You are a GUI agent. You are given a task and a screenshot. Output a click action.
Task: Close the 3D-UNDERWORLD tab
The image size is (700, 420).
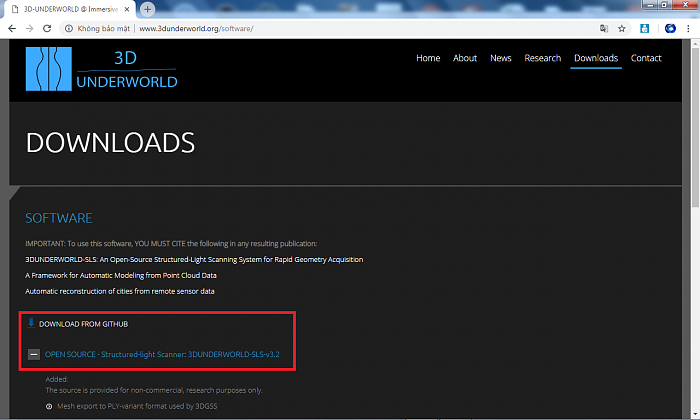pyautogui.click(x=127, y=9)
